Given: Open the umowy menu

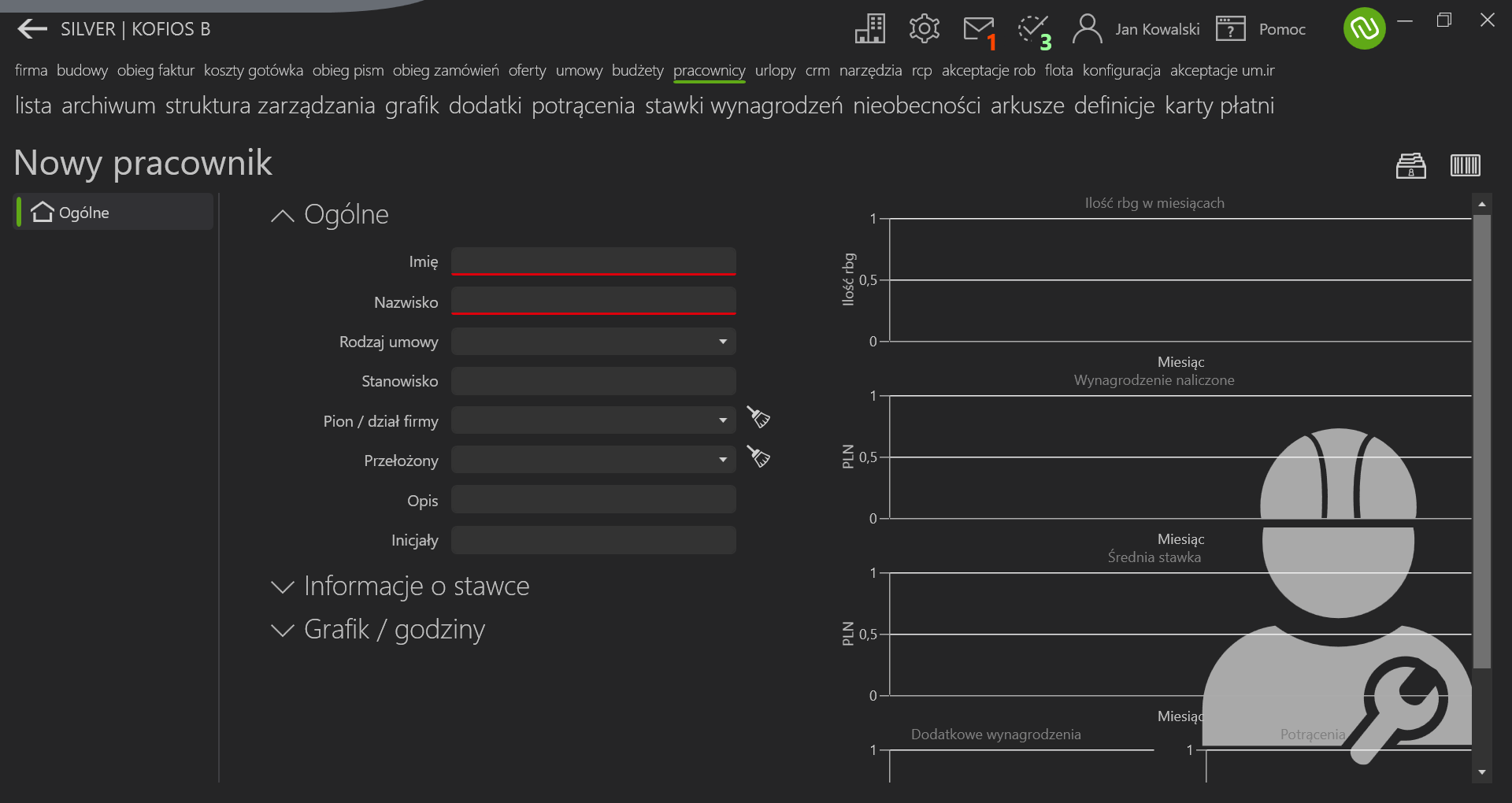Looking at the screenshot, I should [x=579, y=71].
